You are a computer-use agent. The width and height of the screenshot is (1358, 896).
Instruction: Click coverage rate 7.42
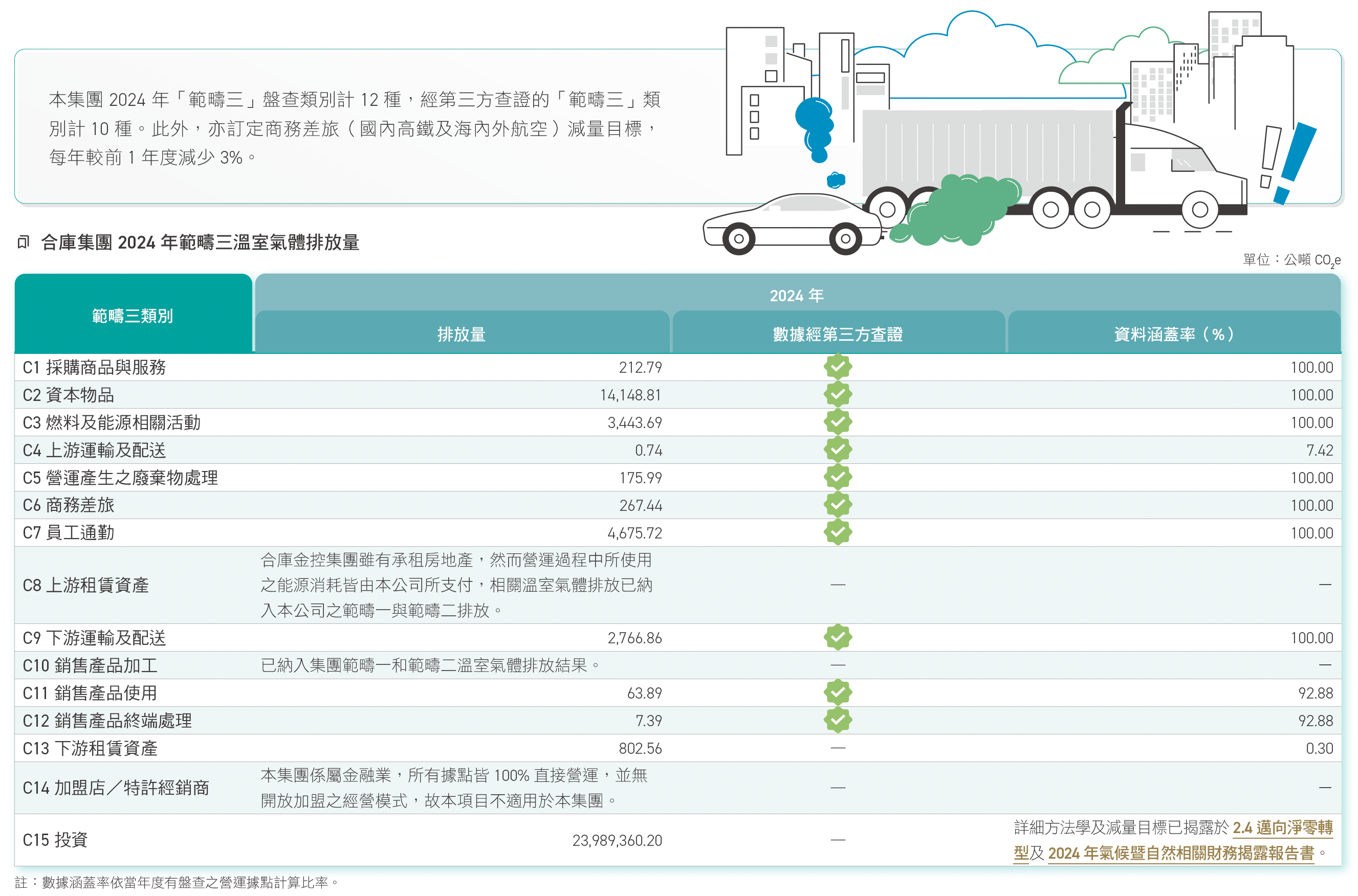1320,450
